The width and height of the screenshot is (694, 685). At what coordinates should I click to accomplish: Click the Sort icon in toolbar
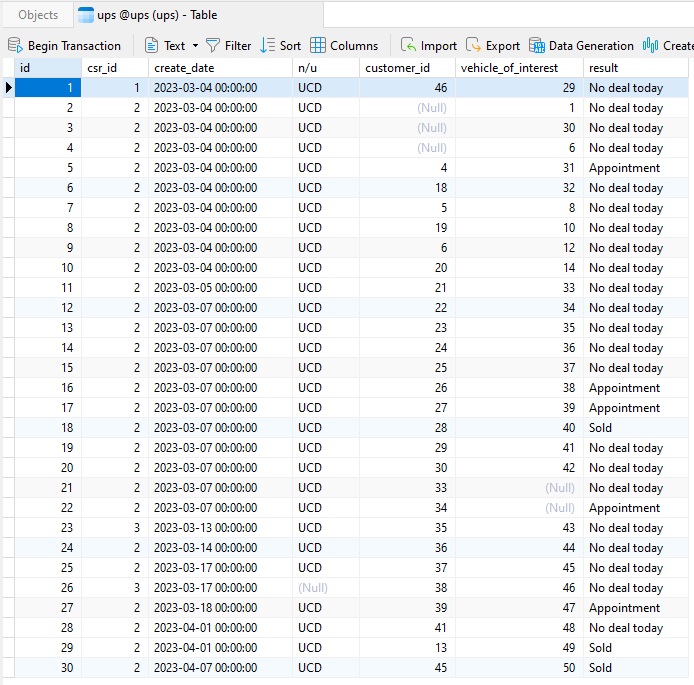pyautogui.click(x=268, y=45)
